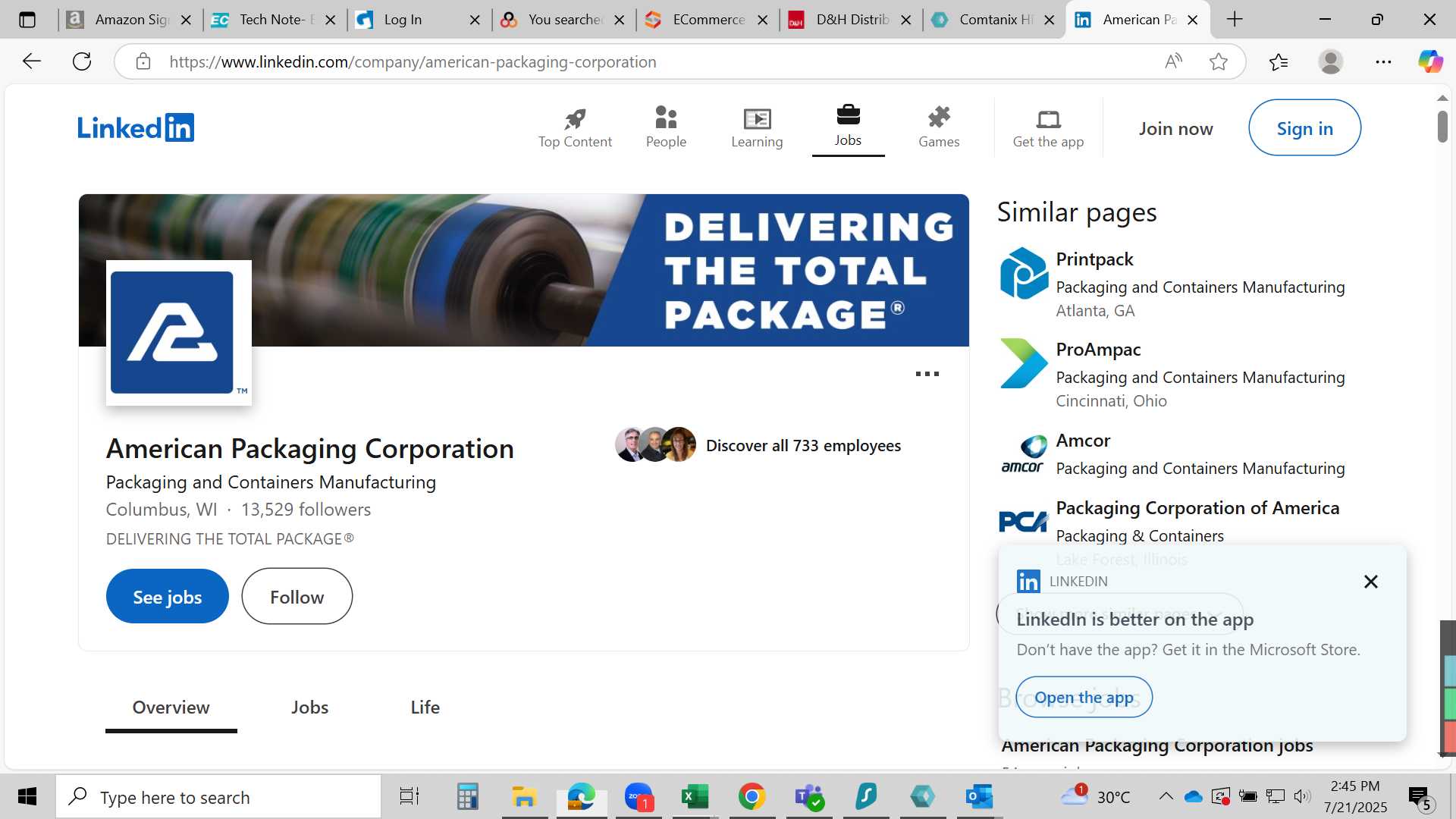
Task: Add page to favorites star icon
Action: click(x=1218, y=61)
